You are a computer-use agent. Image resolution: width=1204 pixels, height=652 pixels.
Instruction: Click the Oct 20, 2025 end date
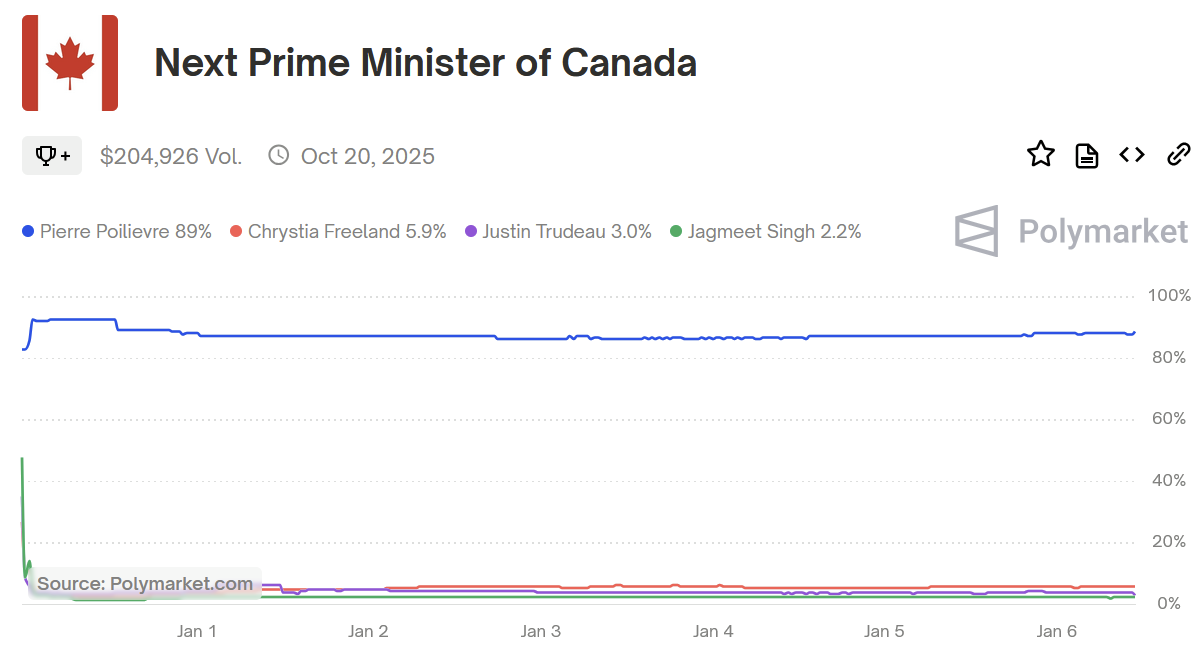pyautogui.click(x=367, y=156)
